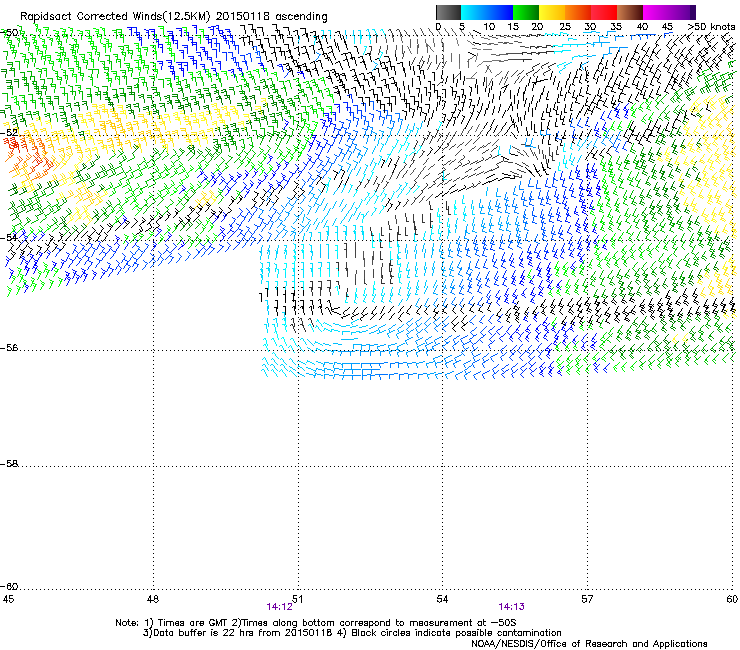
Task: Click the green 15-20 knots color segment
Action: [526, 12]
